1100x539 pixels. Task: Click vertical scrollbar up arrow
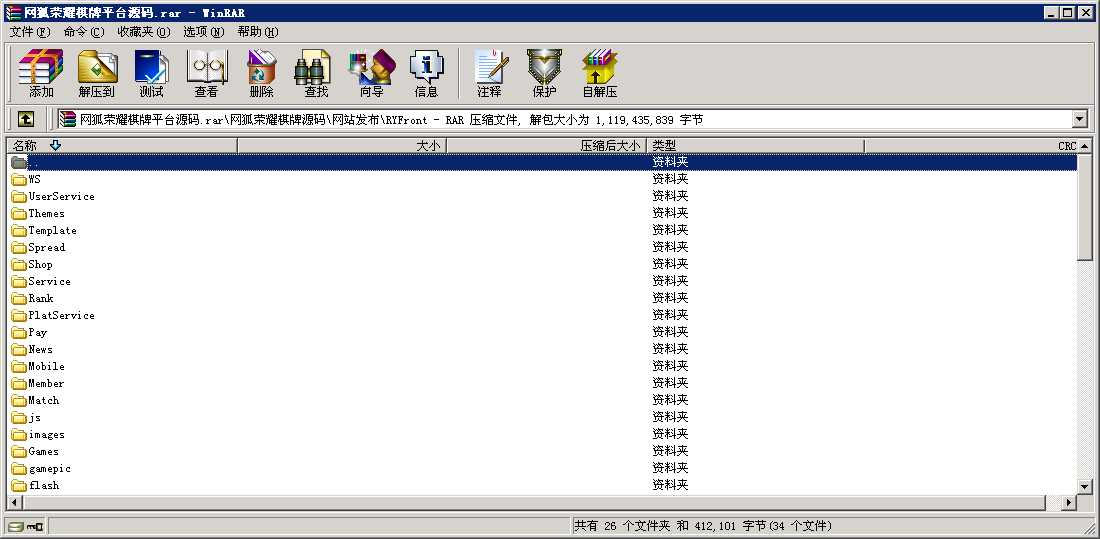1085,146
